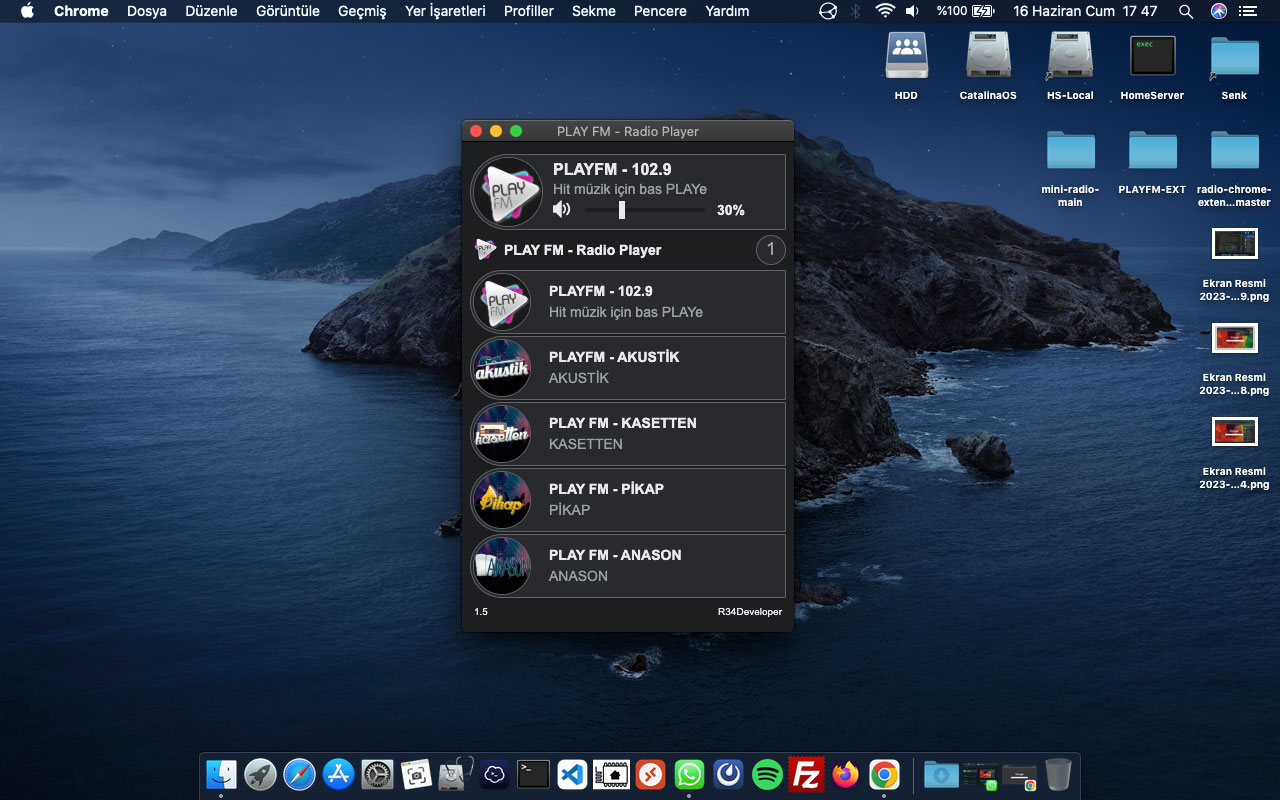This screenshot has width=1280, height=800.
Task: Open the Geçmiş menu
Action: pos(362,11)
